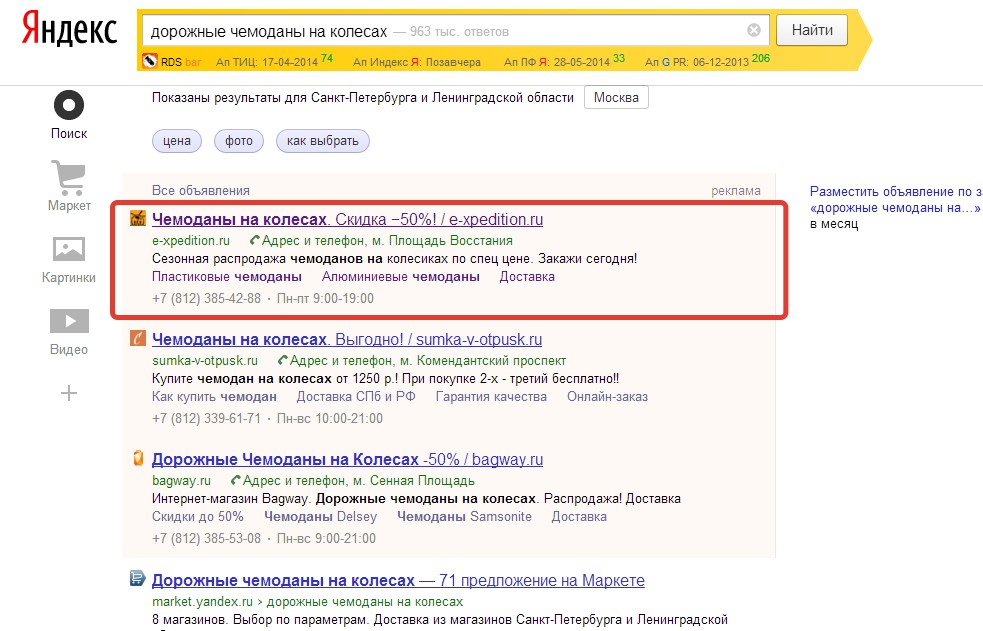The width and height of the screenshot is (983, 631).
Task: Open the Маркет shopping cart icon
Action: tap(69, 177)
